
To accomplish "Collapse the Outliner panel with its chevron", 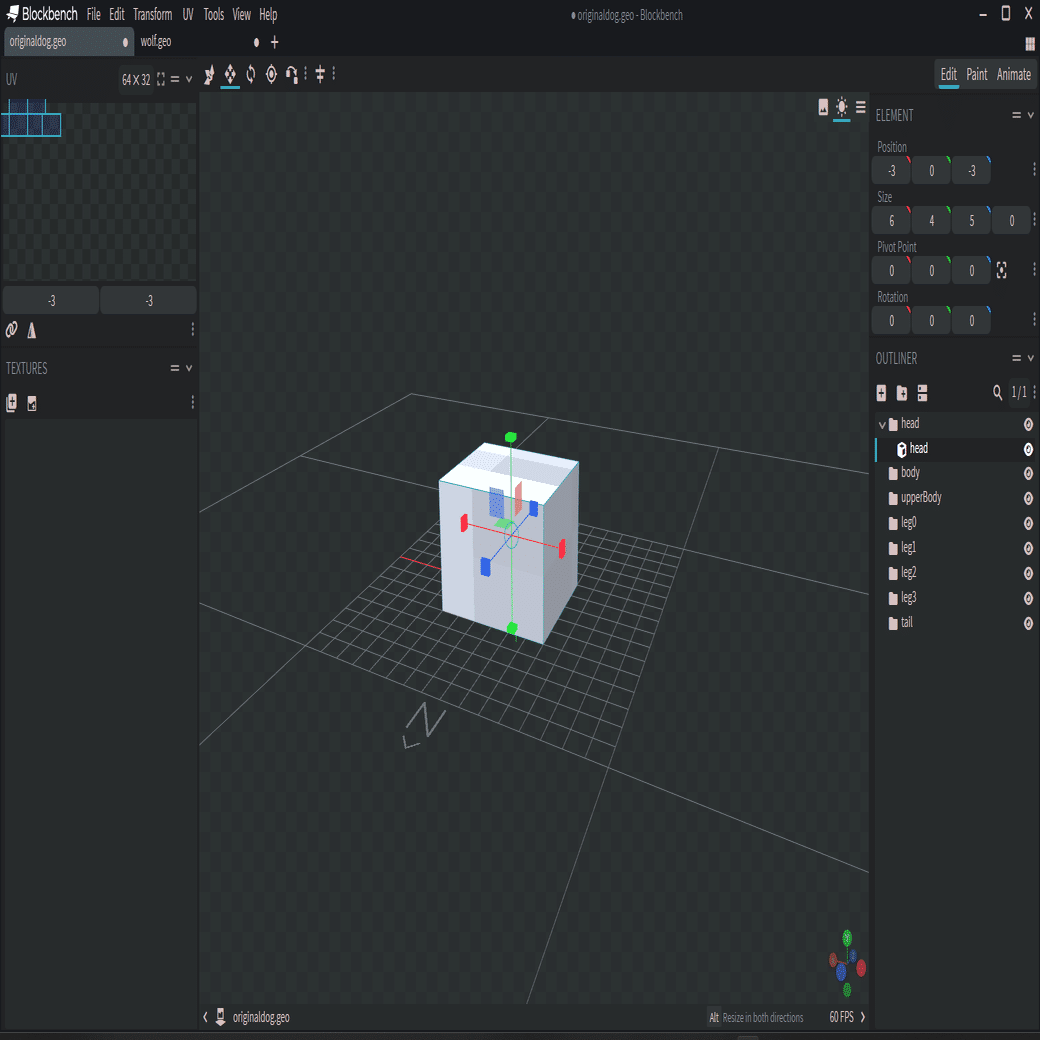I will coord(1031,358).
